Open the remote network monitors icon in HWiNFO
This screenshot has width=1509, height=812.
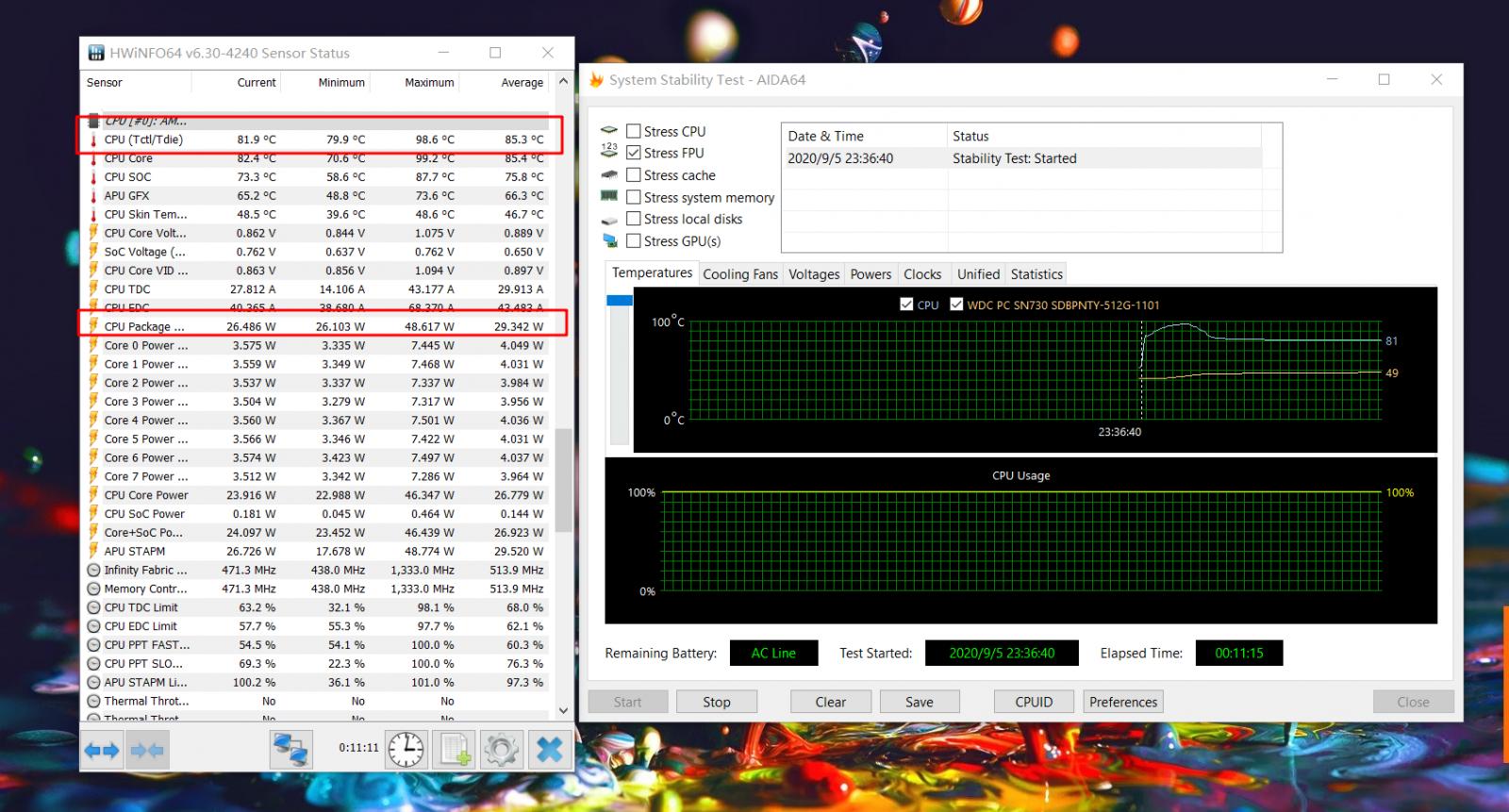click(x=292, y=751)
